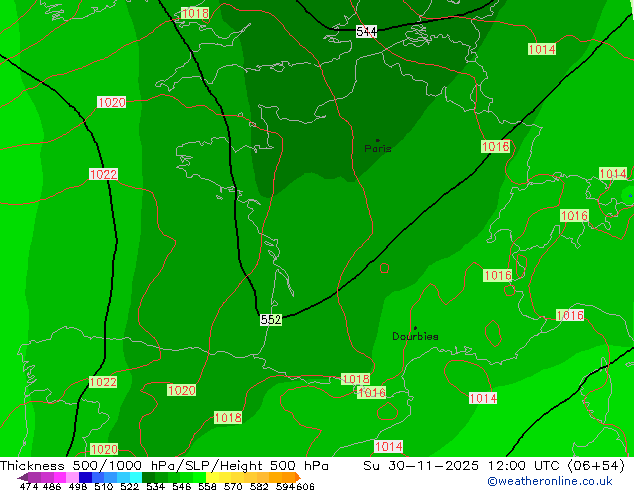634x490 pixels.
Task: Click the legend value 570
Action: [x=233, y=486]
